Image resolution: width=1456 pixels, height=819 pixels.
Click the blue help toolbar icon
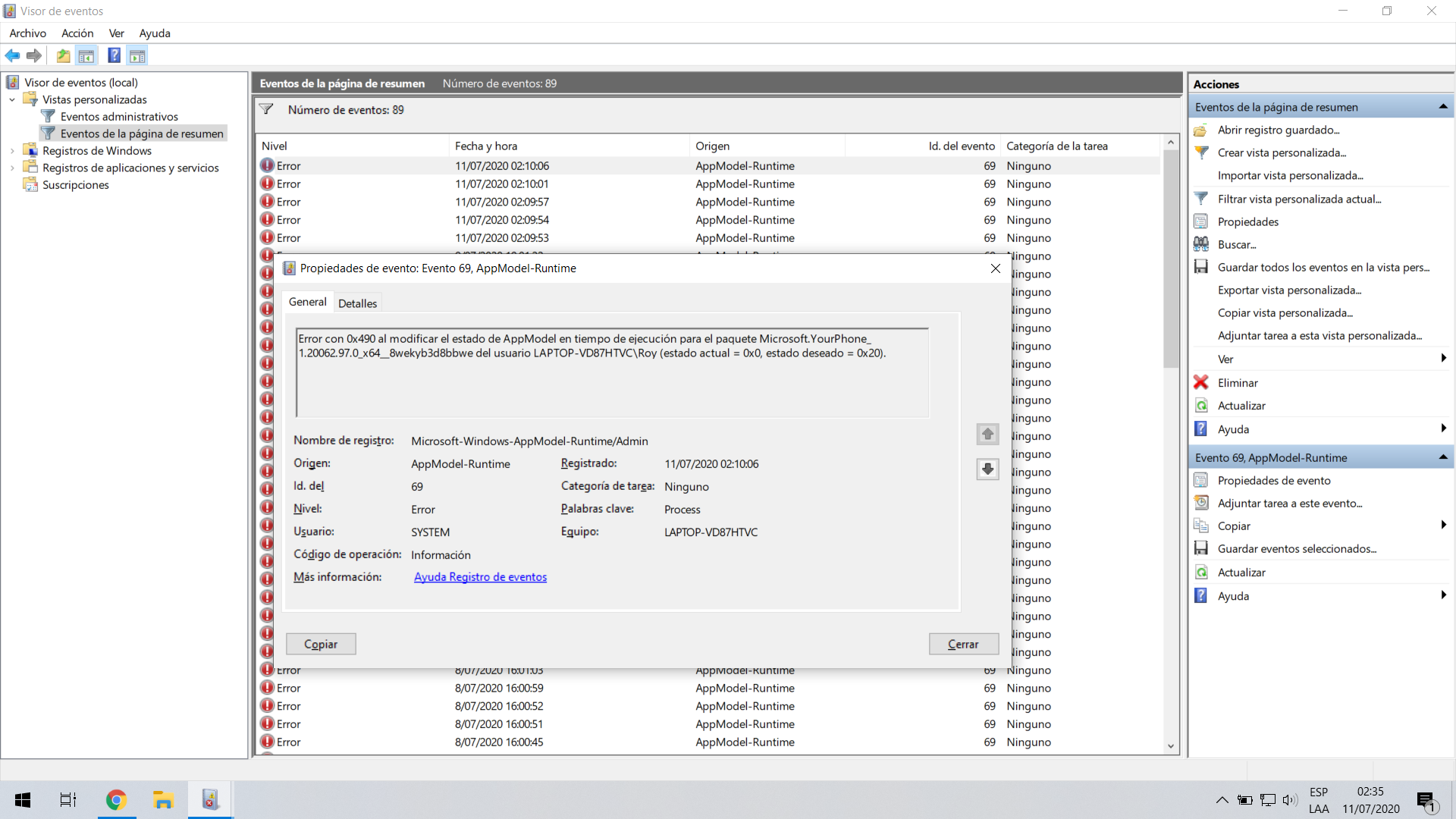[114, 55]
